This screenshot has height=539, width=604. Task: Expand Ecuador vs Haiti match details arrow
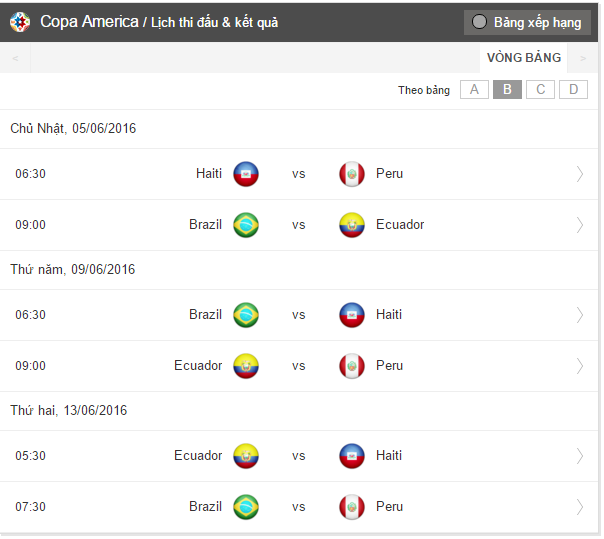pyautogui.click(x=580, y=456)
